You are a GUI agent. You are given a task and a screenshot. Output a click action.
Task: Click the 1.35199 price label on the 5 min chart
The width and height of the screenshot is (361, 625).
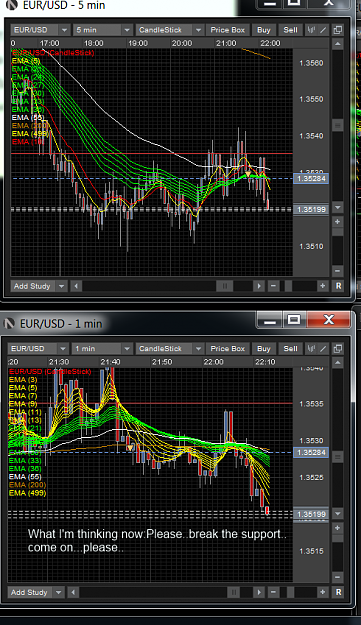tap(311, 209)
